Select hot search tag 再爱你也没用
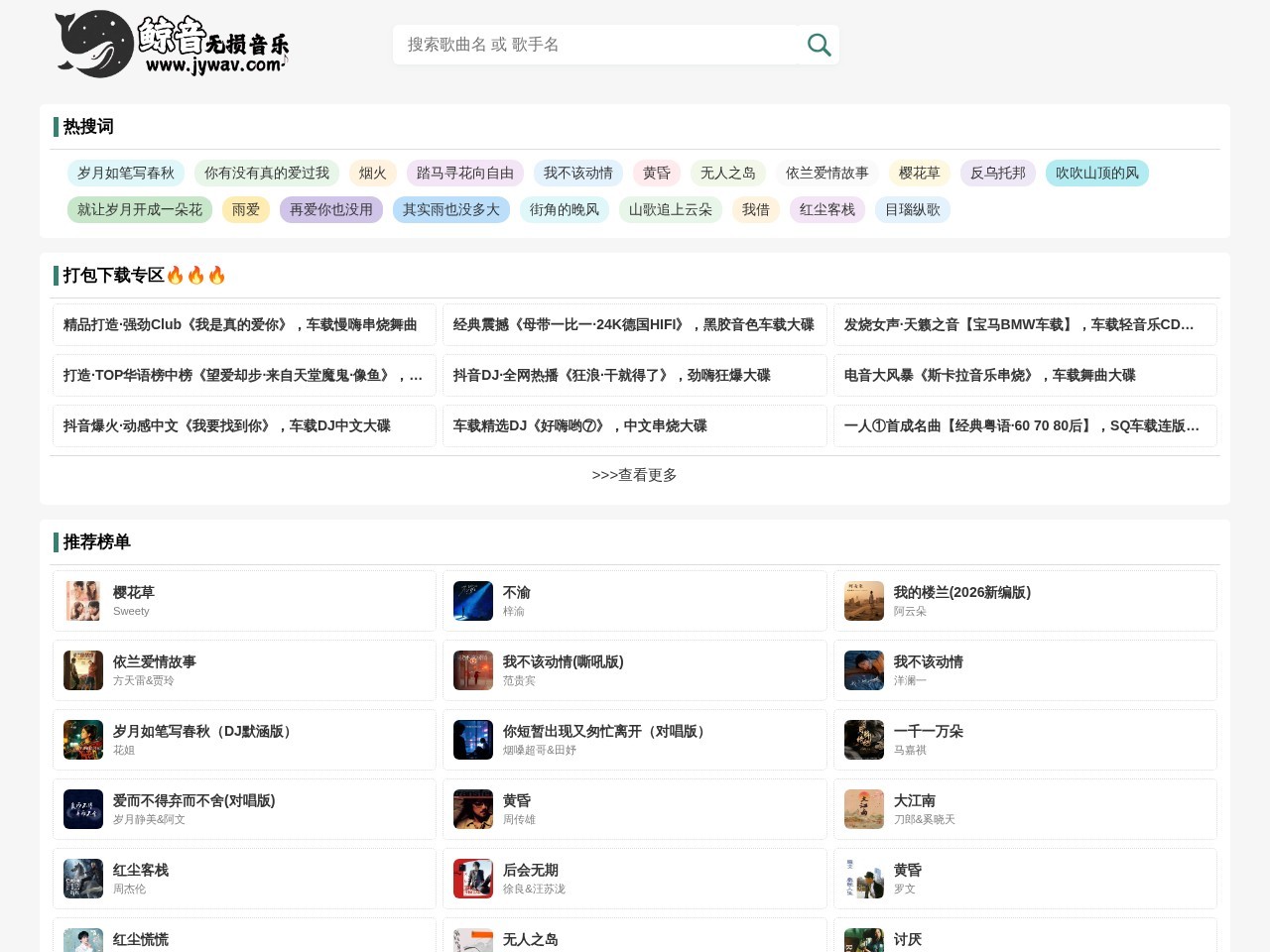Viewport: 1270px width, 952px height. click(x=331, y=209)
